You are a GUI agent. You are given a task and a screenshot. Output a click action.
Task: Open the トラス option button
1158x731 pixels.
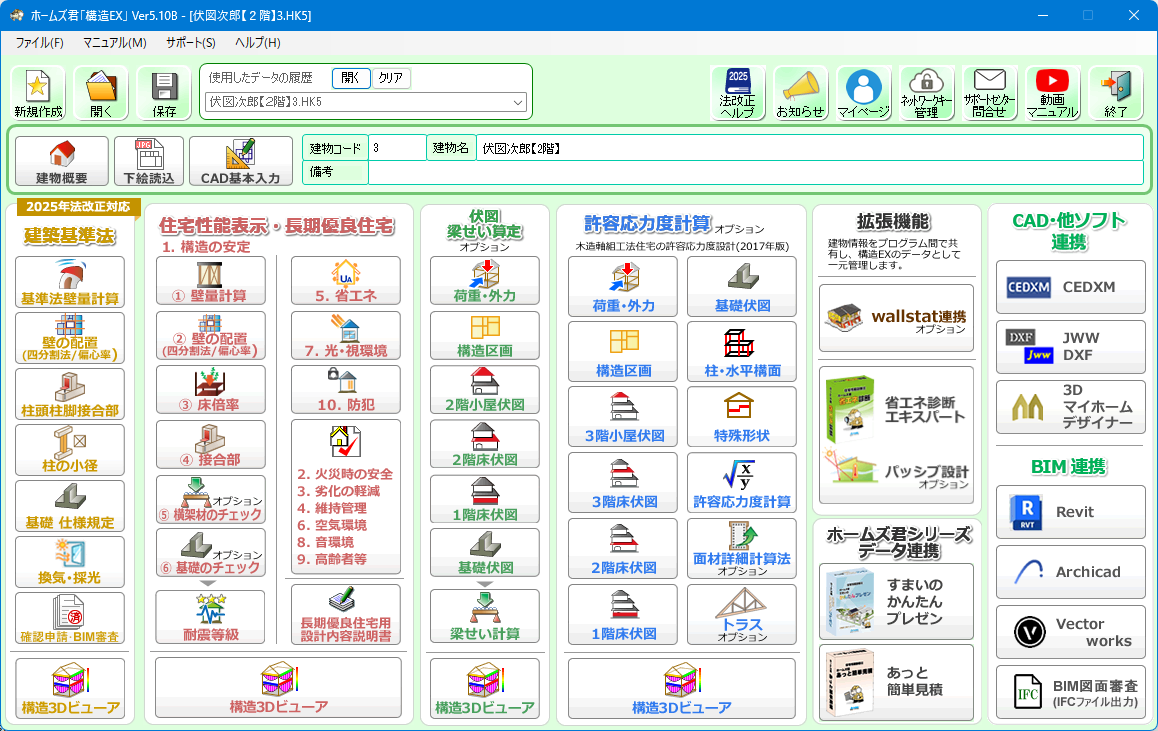click(741, 616)
